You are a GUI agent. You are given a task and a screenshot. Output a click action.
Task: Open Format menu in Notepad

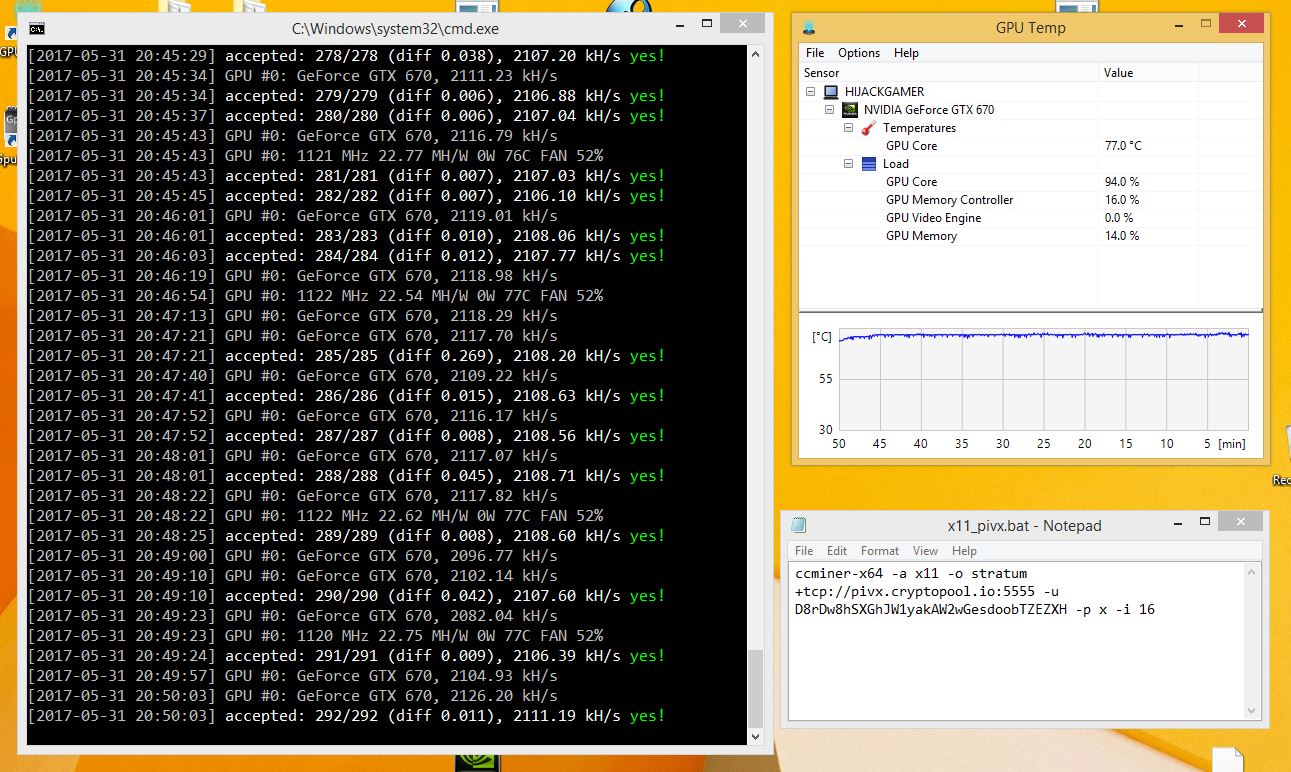click(x=880, y=551)
